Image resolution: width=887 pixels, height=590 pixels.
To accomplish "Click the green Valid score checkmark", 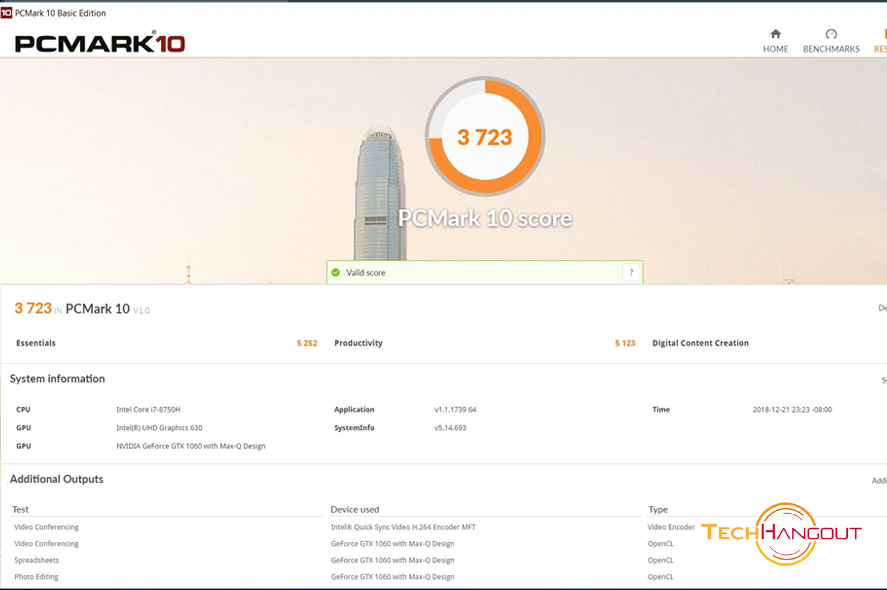I will (335, 272).
